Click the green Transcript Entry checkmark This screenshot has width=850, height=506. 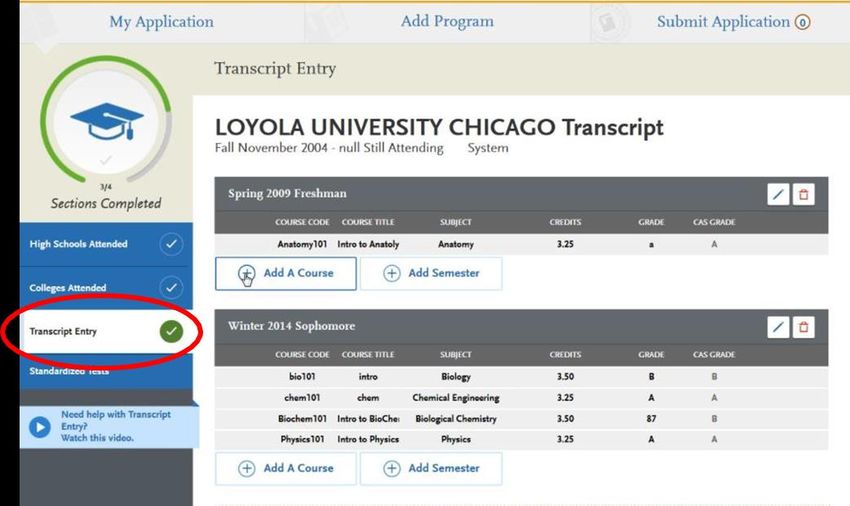coord(171,331)
